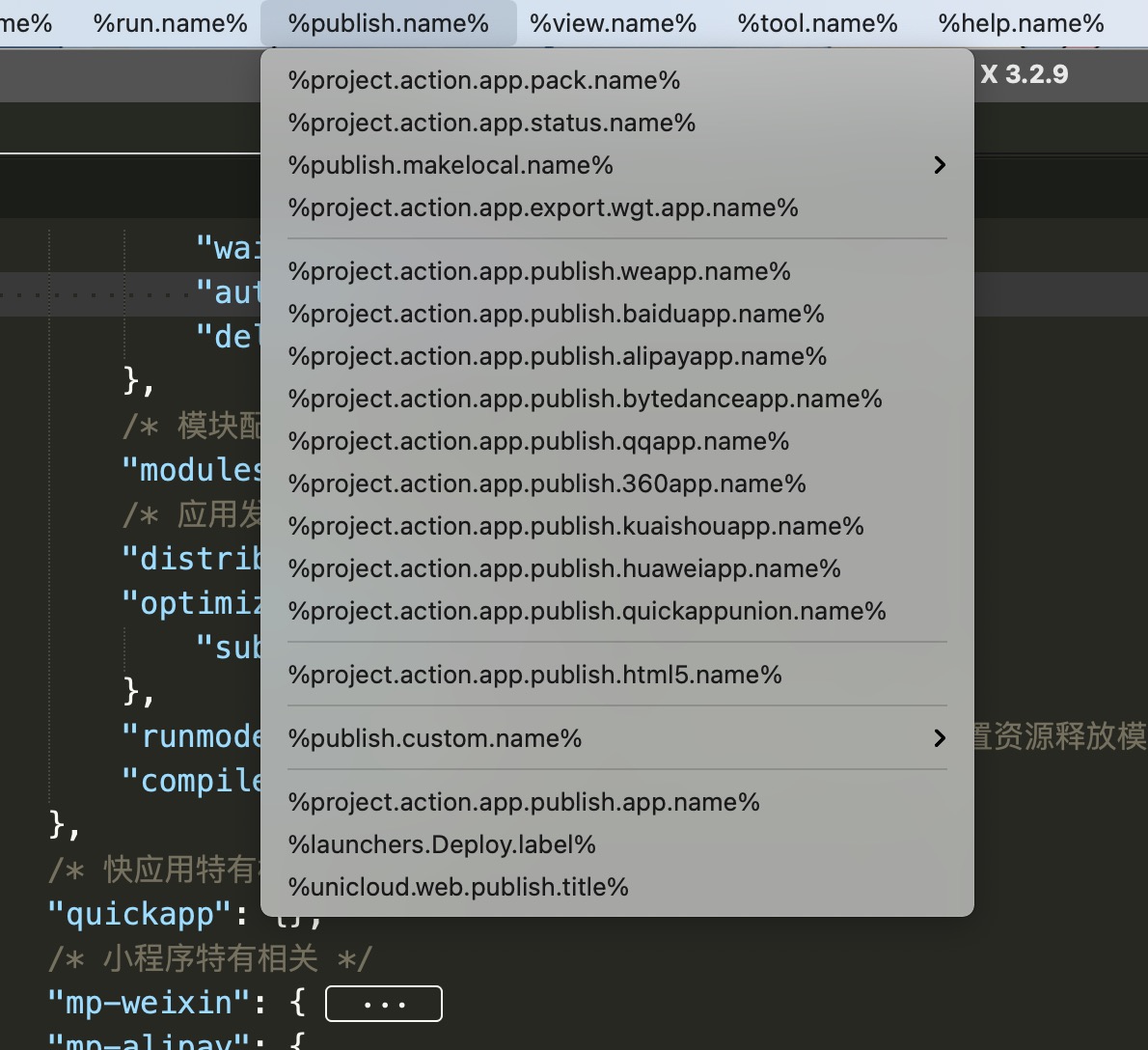
Task: Open the %tool.name% menu
Action: coord(817,23)
